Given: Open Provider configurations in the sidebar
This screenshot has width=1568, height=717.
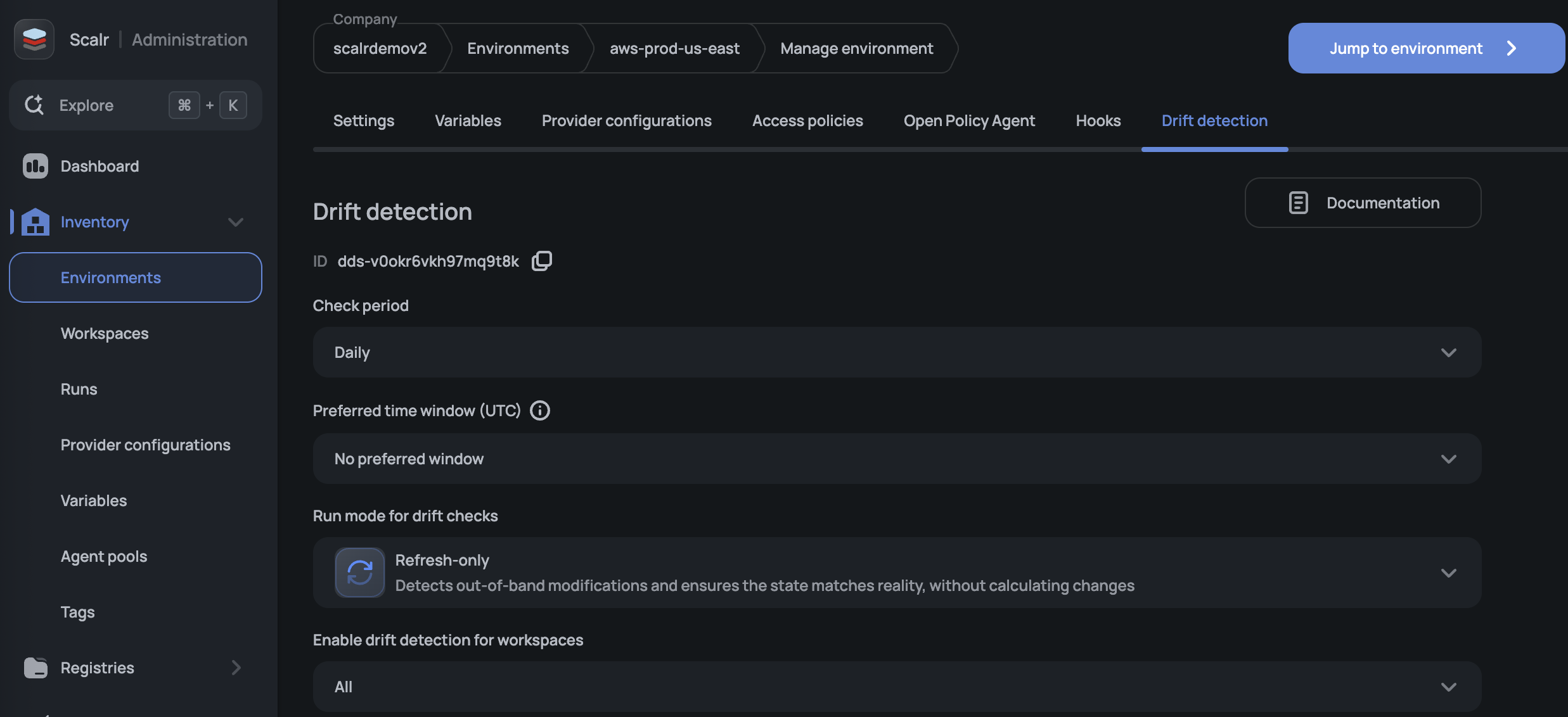Looking at the screenshot, I should [x=146, y=445].
